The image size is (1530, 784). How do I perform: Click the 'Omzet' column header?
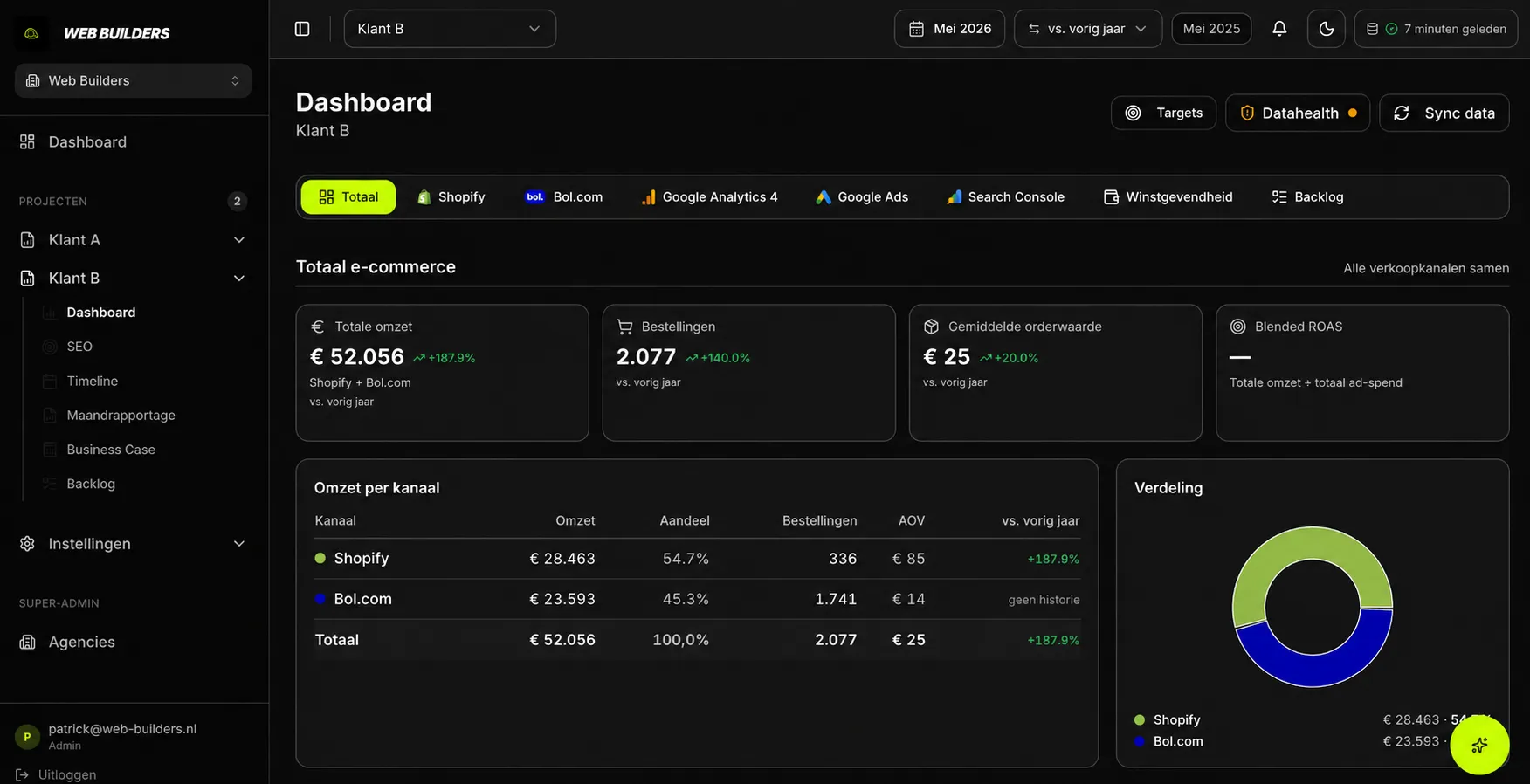click(575, 520)
